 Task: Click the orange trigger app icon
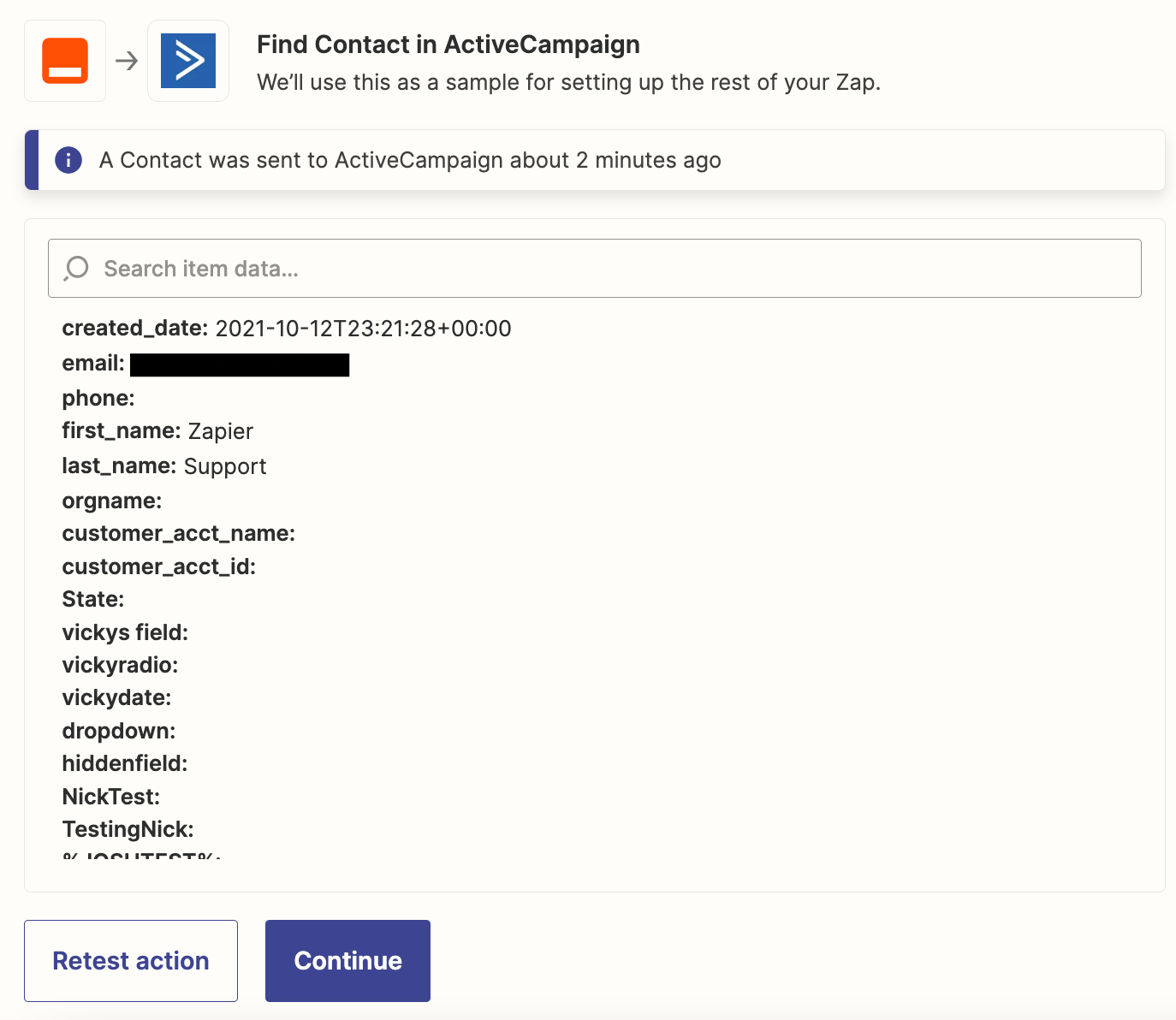tap(65, 61)
